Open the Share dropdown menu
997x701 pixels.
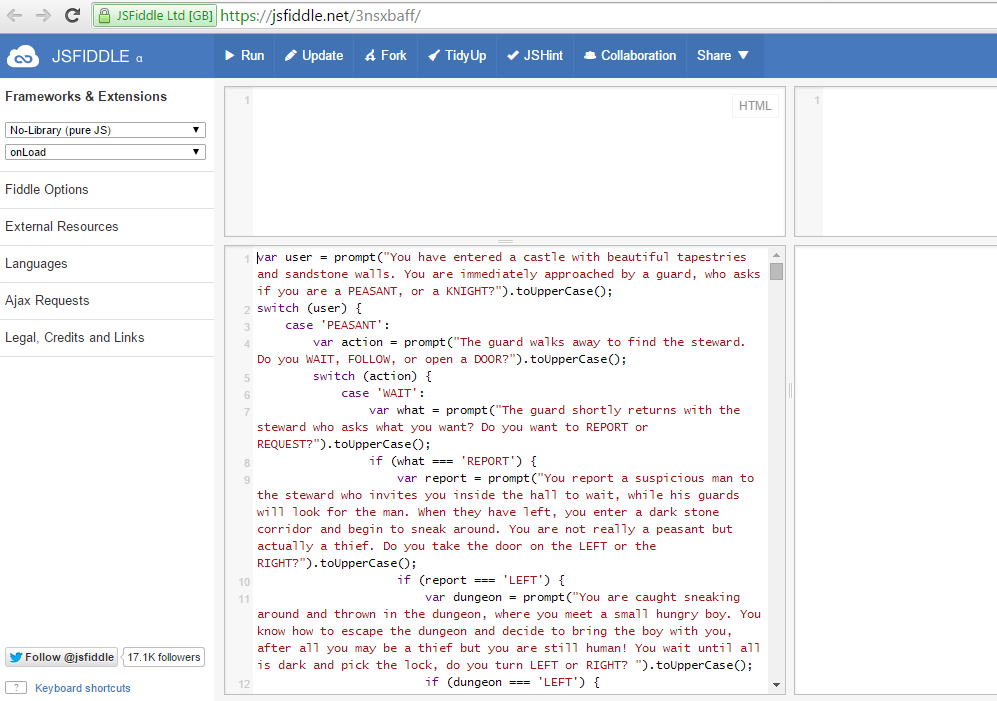(723, 56)
